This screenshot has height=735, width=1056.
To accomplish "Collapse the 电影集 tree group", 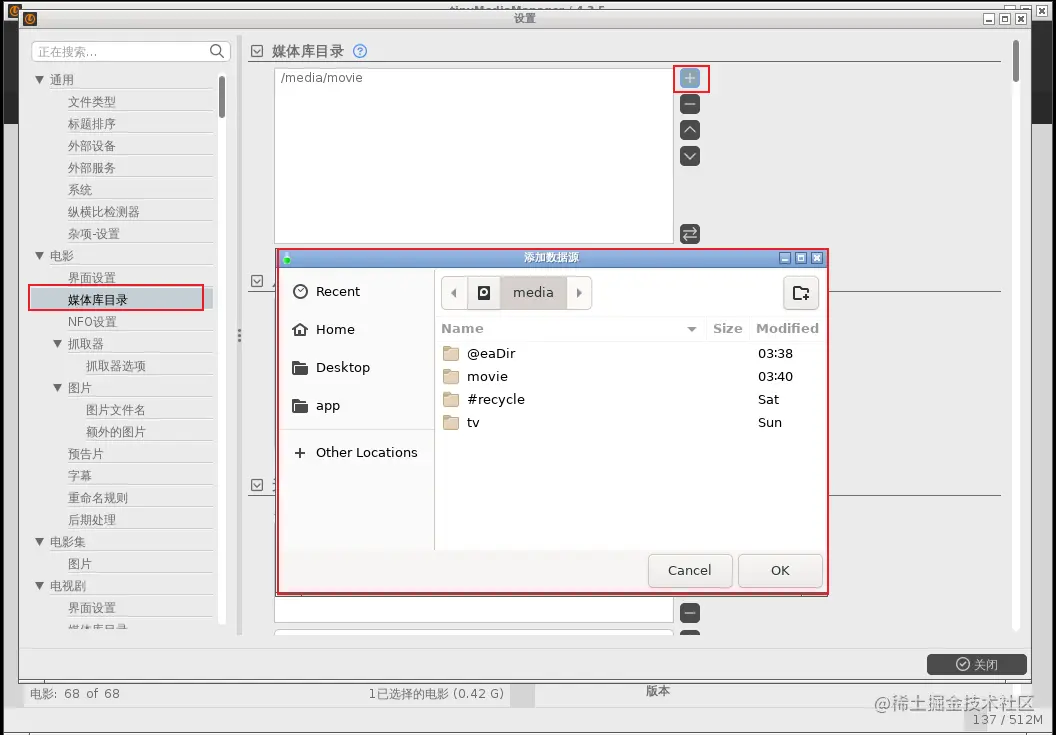I will (x=40, y=542).
